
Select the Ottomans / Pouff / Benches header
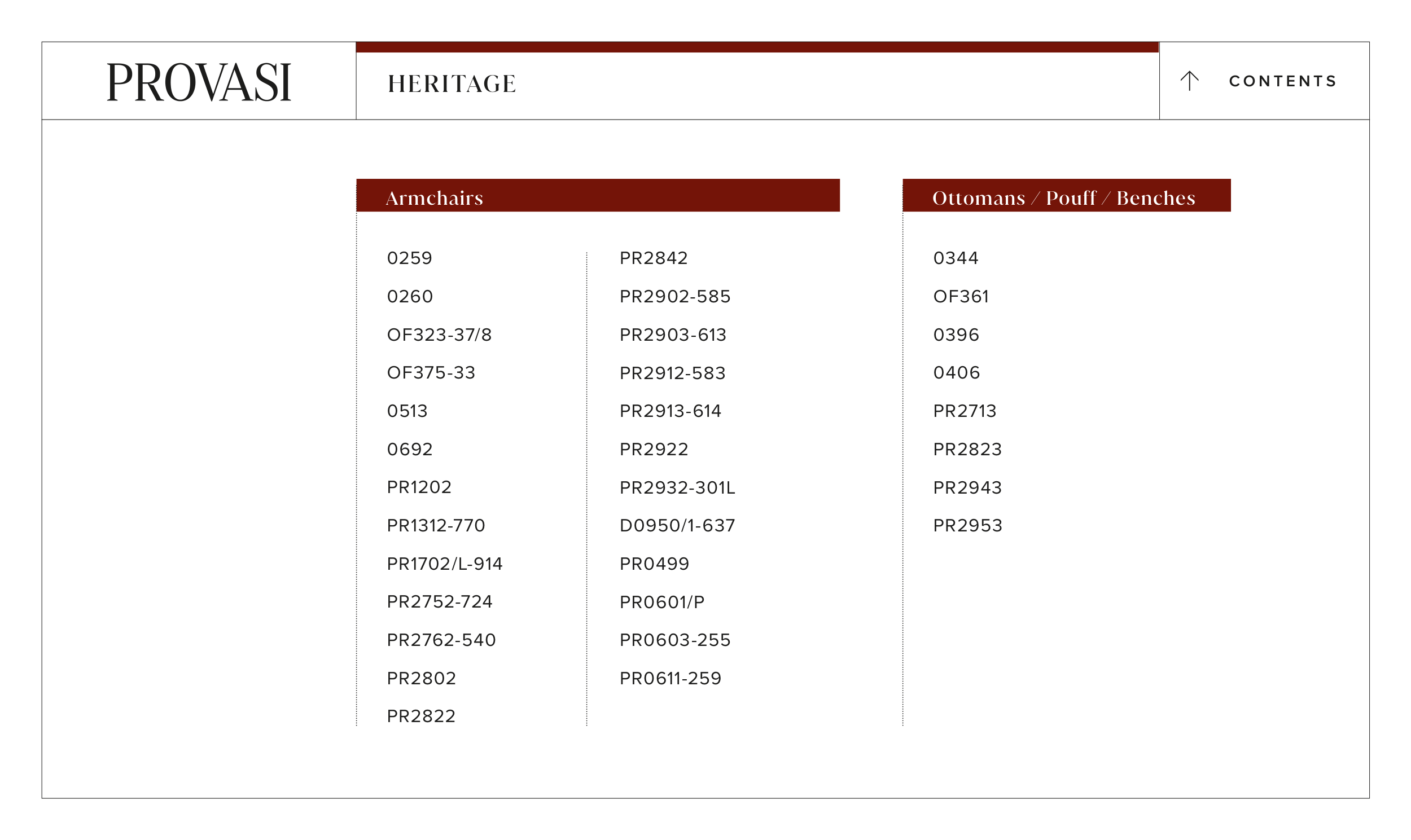tap(1063, 197)
